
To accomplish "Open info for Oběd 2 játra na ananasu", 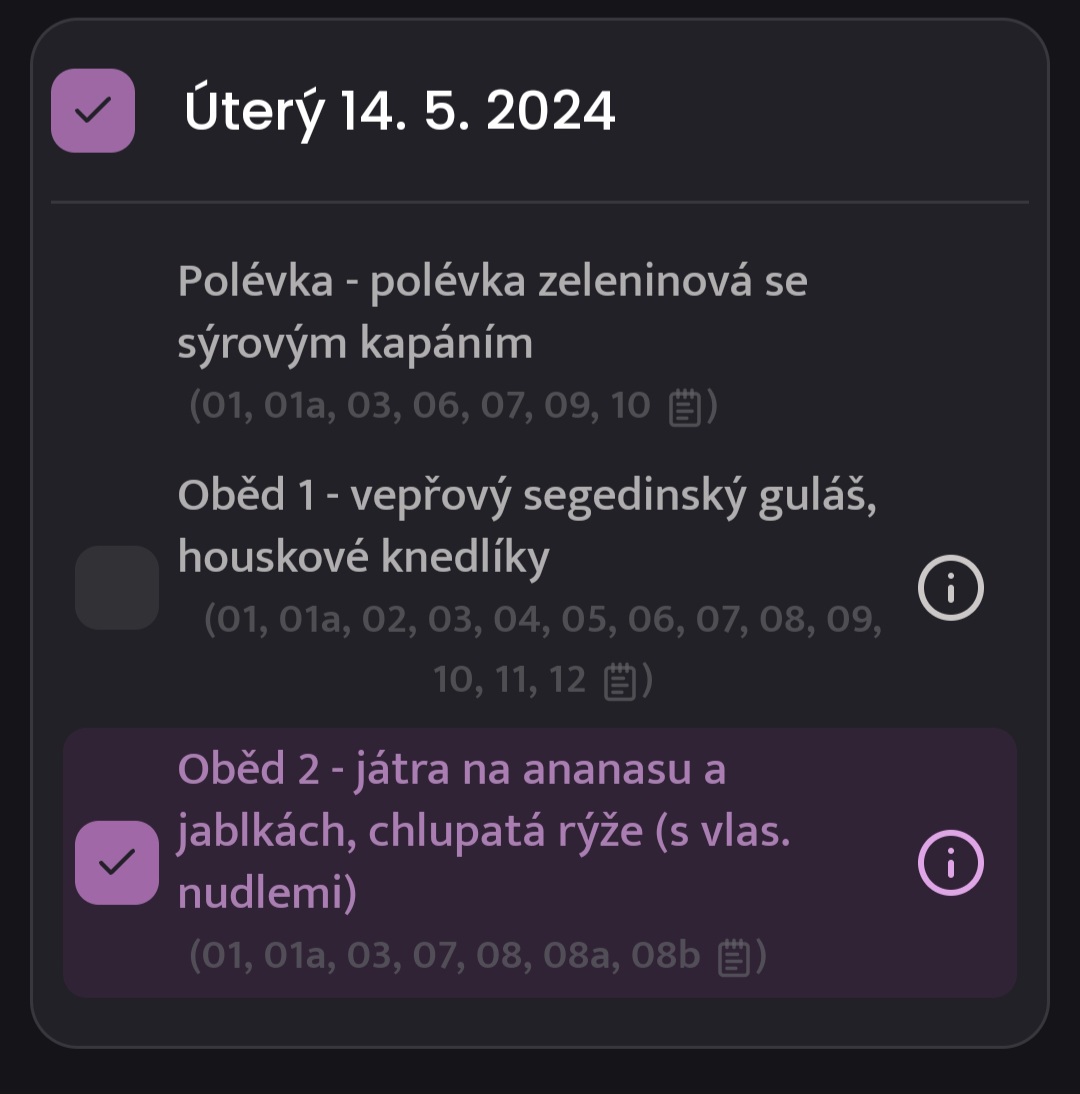I will pos(950,862).
